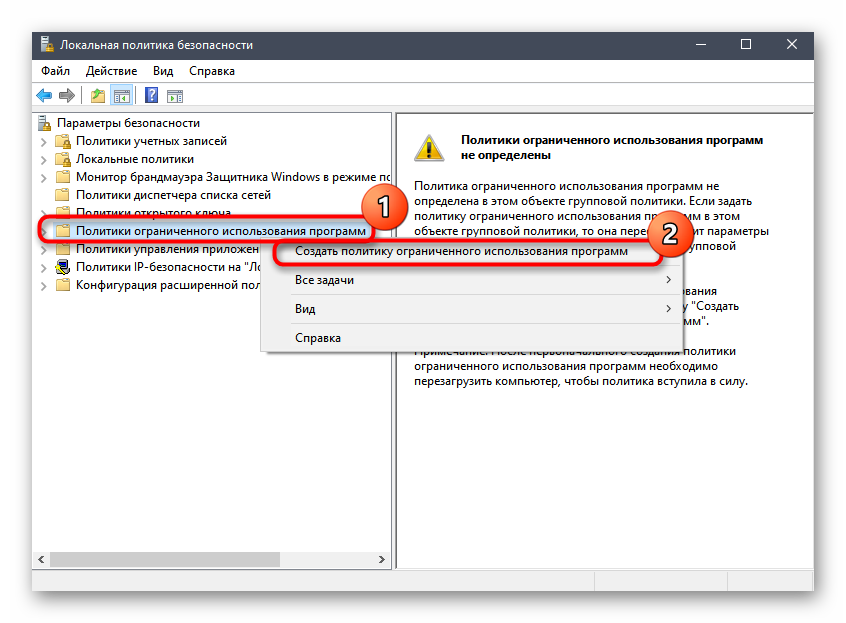Click the Back arrow toolbar icon
The width and height of the screenshot is (846, 623).
click(44, 96)
